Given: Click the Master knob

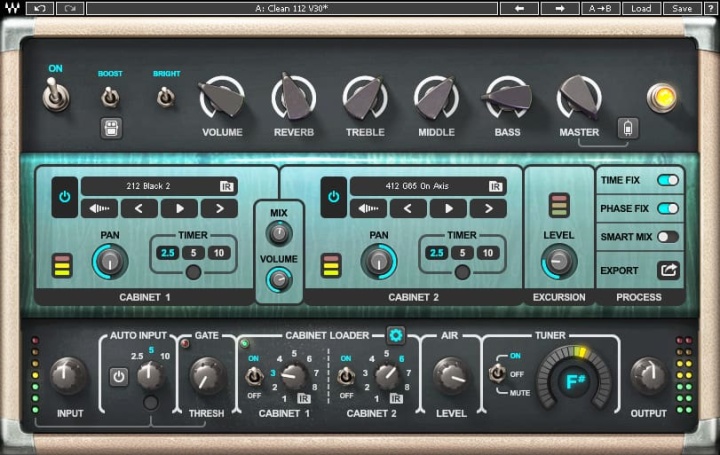Looking at the screenshot, I should [579, 98].
